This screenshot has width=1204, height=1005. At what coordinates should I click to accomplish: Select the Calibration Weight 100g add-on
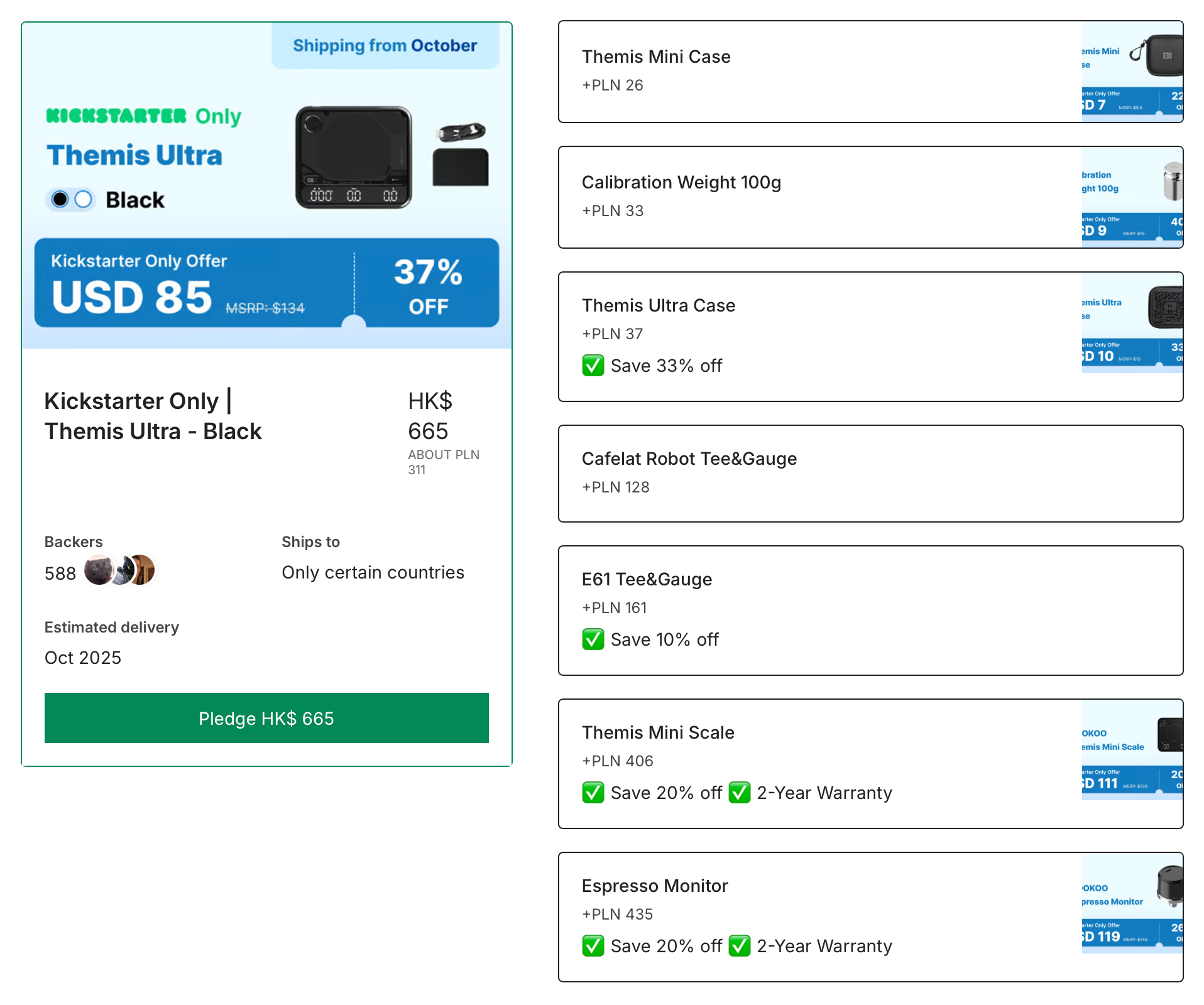coord(870,197)
